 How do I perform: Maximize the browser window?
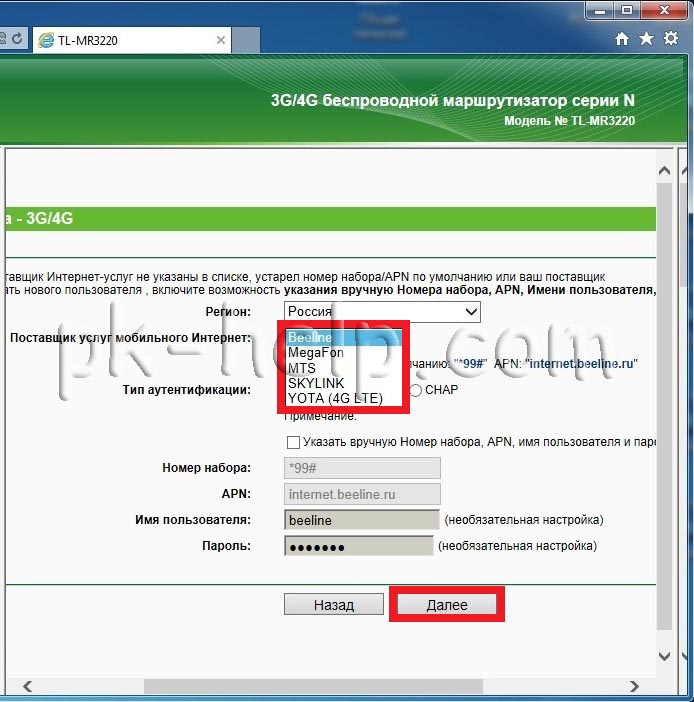tap(627, 11)
